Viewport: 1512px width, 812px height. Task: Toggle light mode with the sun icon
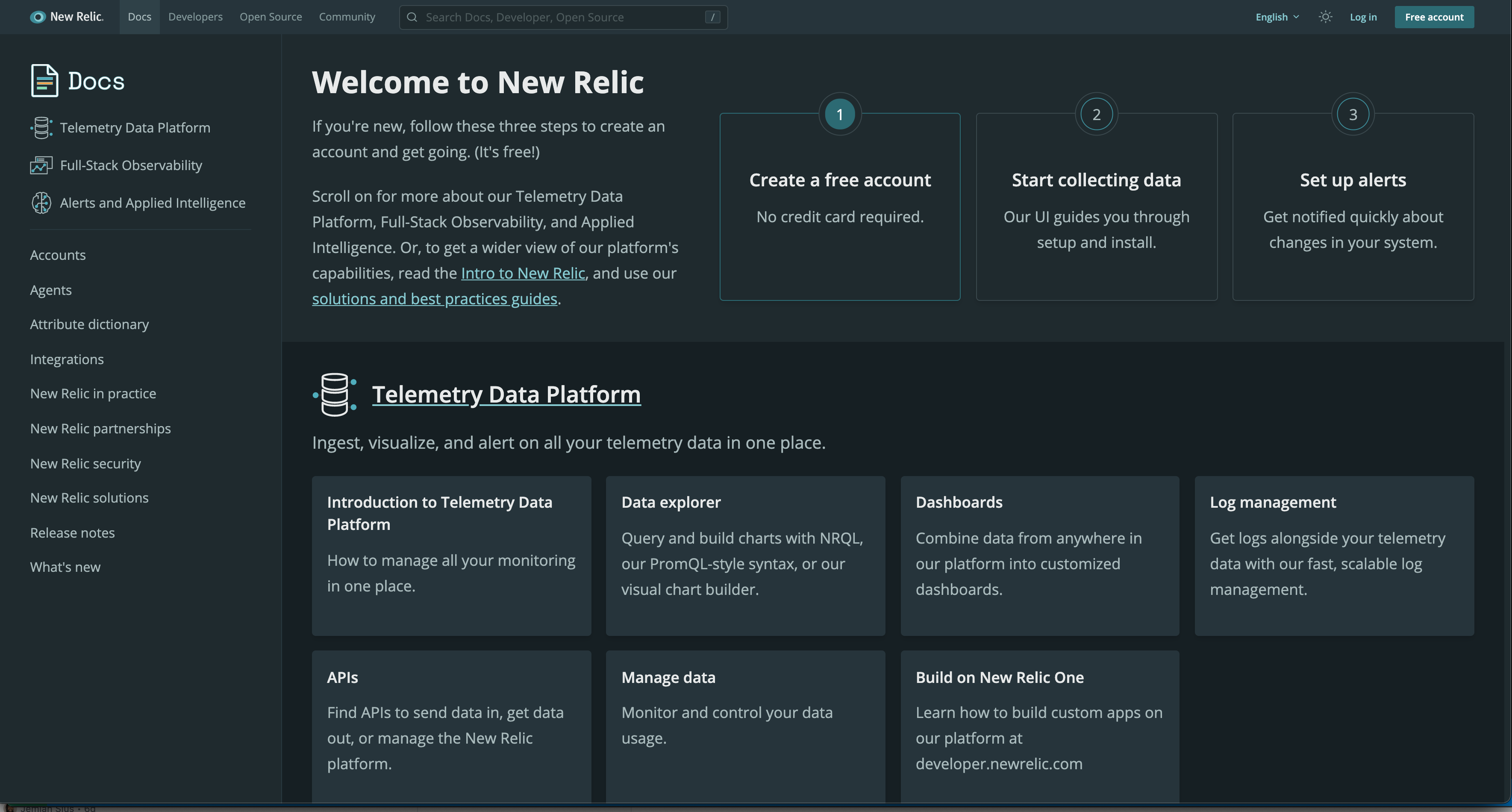point(1325,17)
